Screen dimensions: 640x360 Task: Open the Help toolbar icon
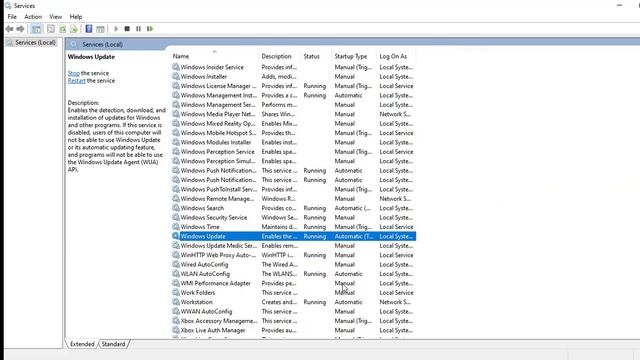pyautogui.click(x=89, y=29)
